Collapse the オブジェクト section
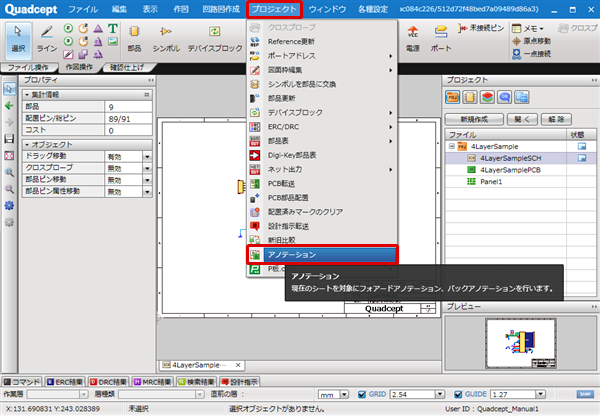The height and width of the screenshot is (416, 600). click(x=27, y=145)
